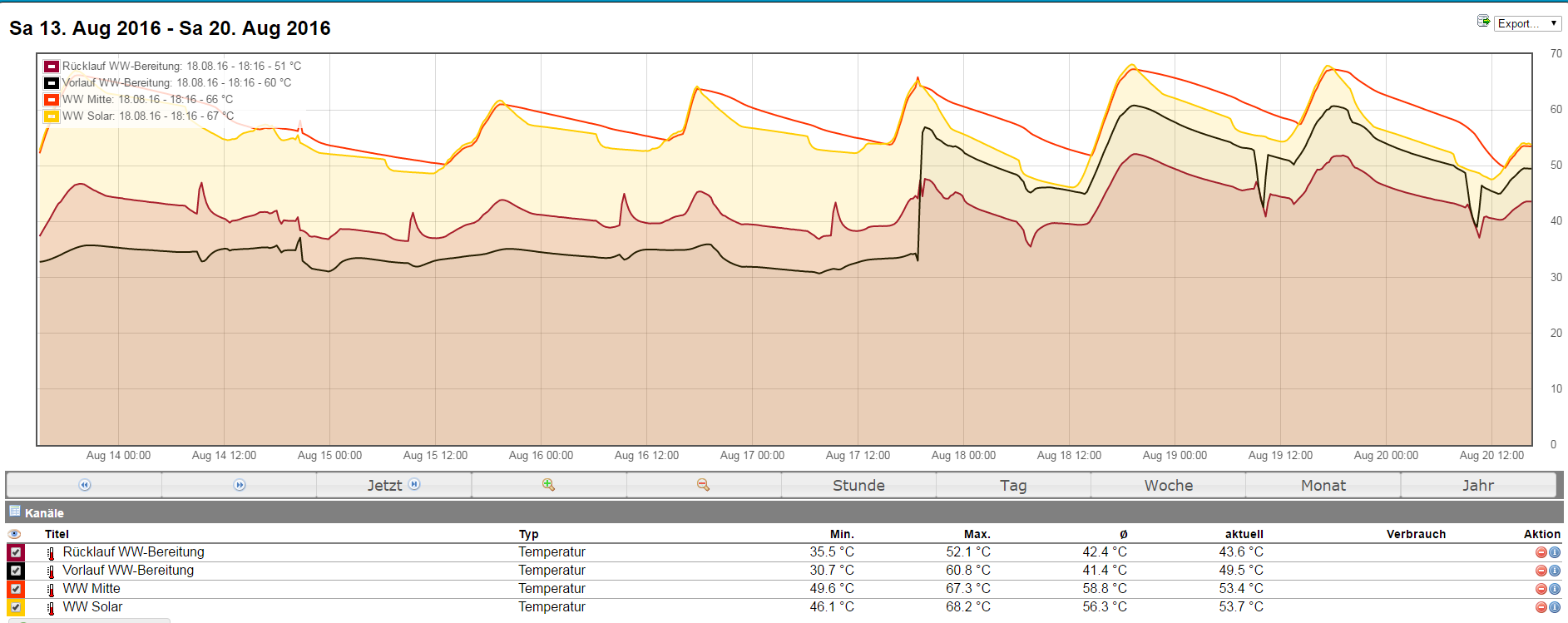Delete the Vorlauf WW-Bereitung channel via red icon

pos(1541,571)
